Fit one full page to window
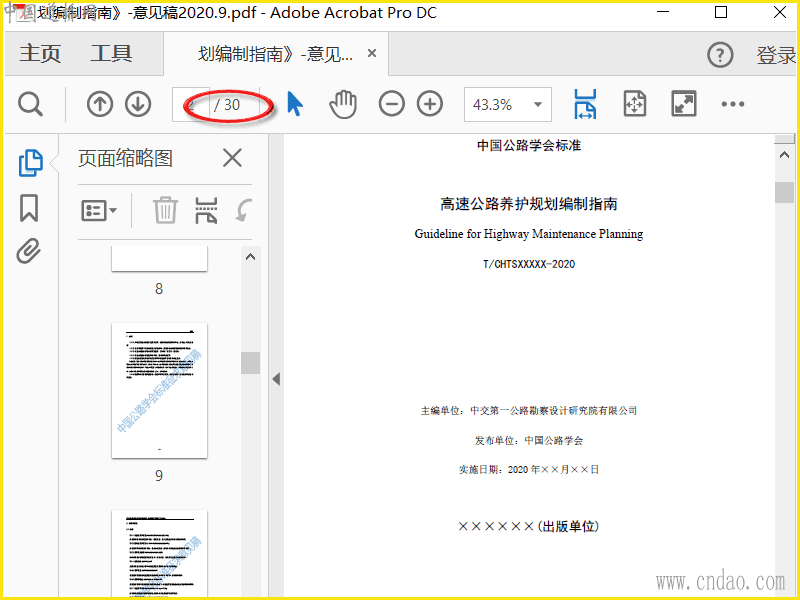 [635, 104]
